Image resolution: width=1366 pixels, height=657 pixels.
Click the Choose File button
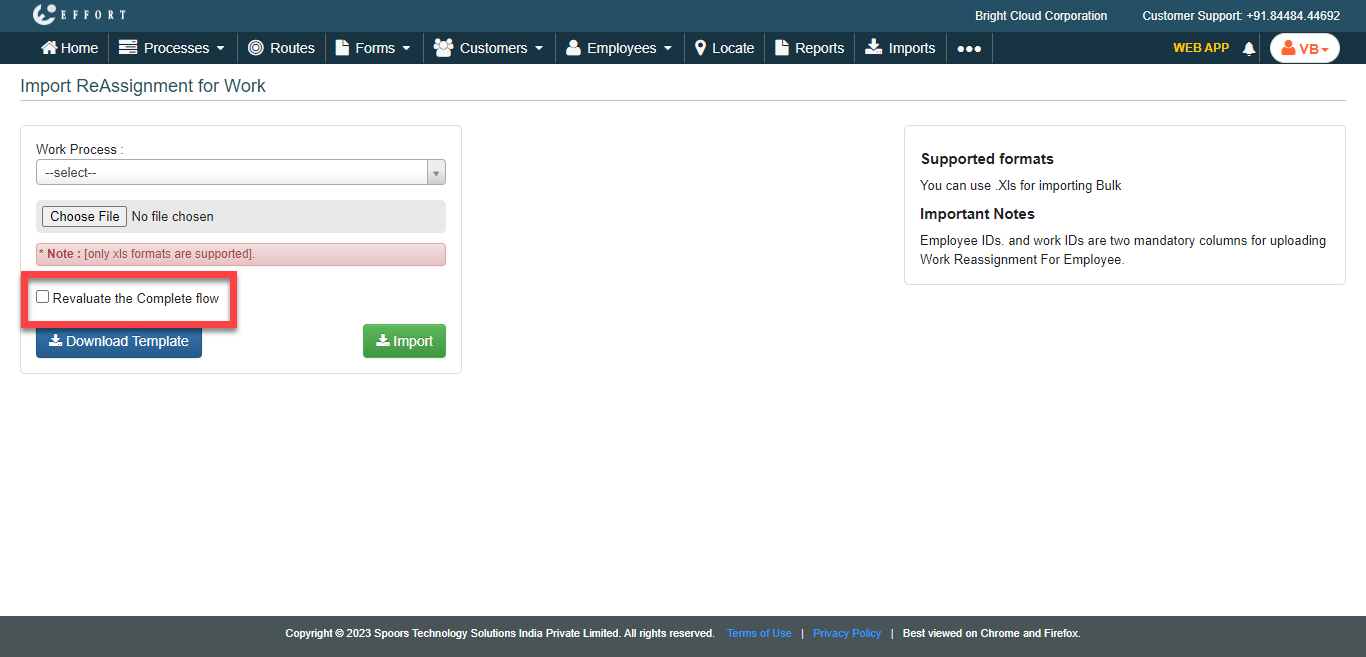point(85,216)
